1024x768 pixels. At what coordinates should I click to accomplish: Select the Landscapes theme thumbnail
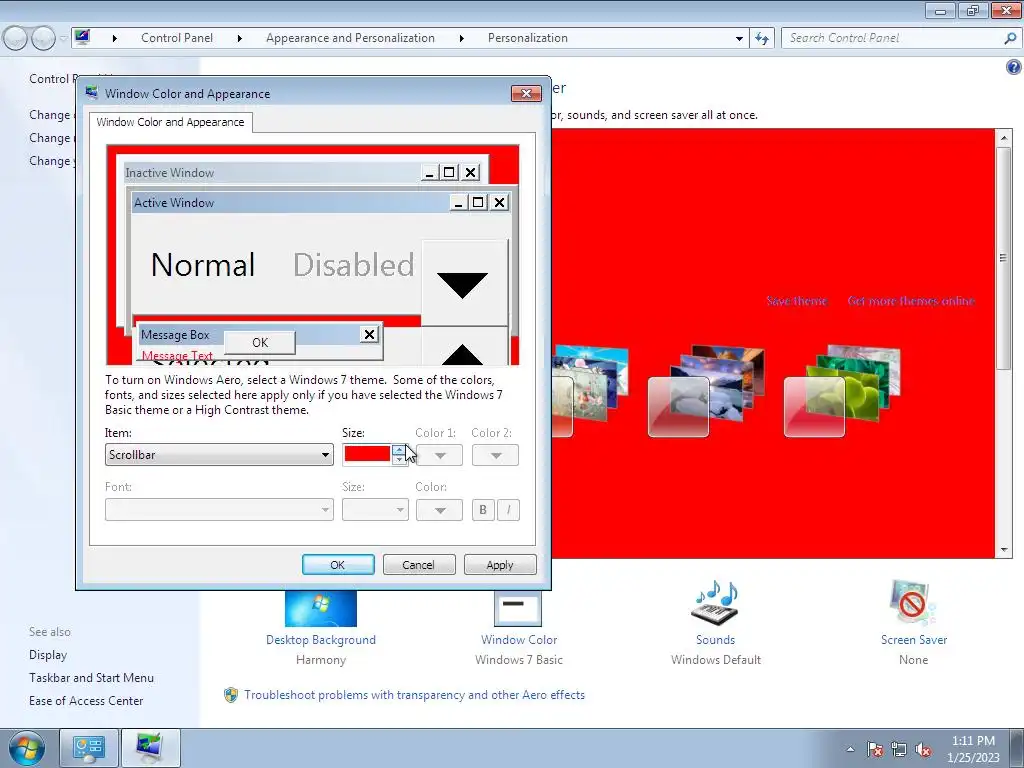coord(705,391)
